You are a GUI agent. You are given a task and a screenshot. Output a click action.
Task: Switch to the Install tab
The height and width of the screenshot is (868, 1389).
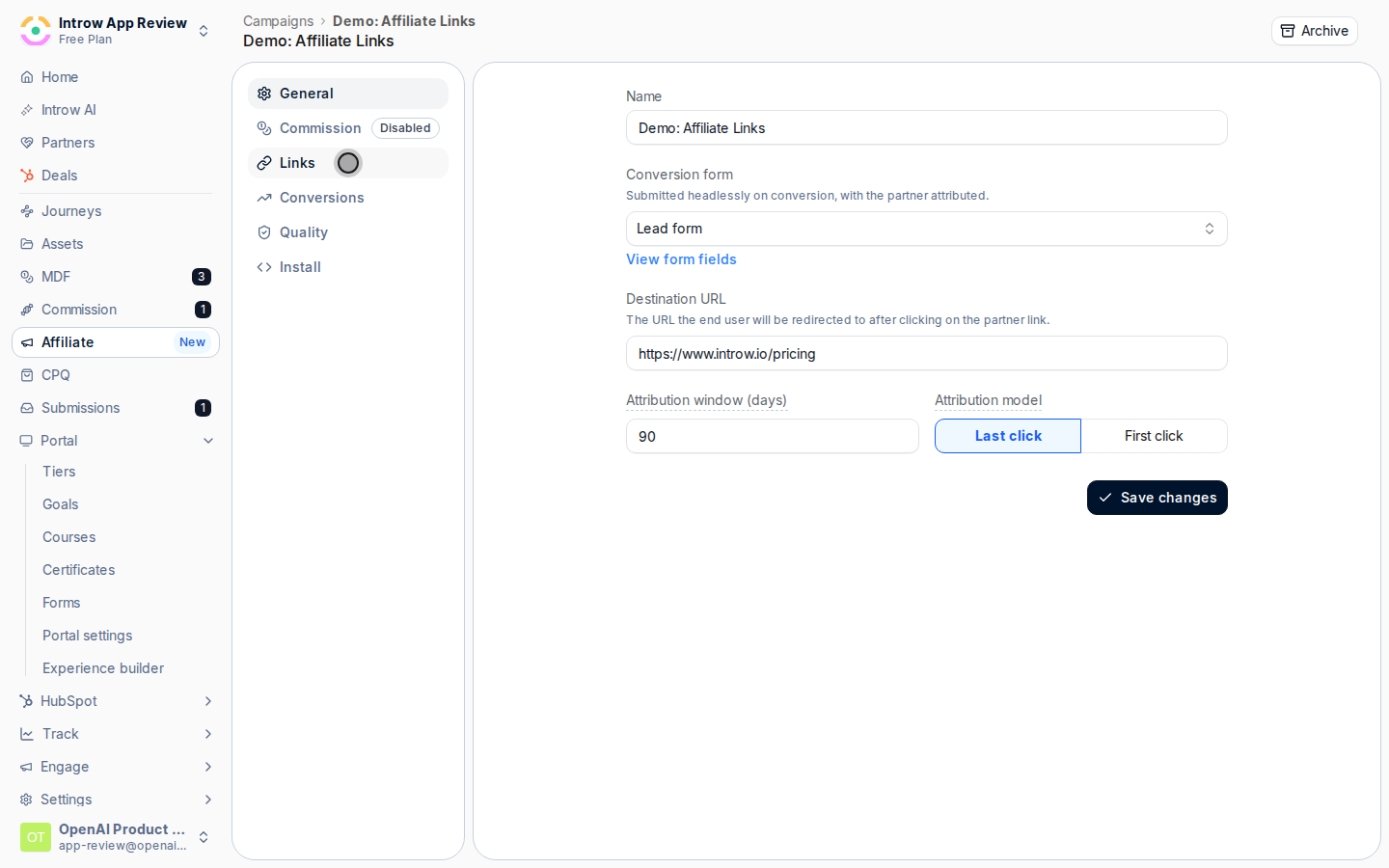(348, 267)
